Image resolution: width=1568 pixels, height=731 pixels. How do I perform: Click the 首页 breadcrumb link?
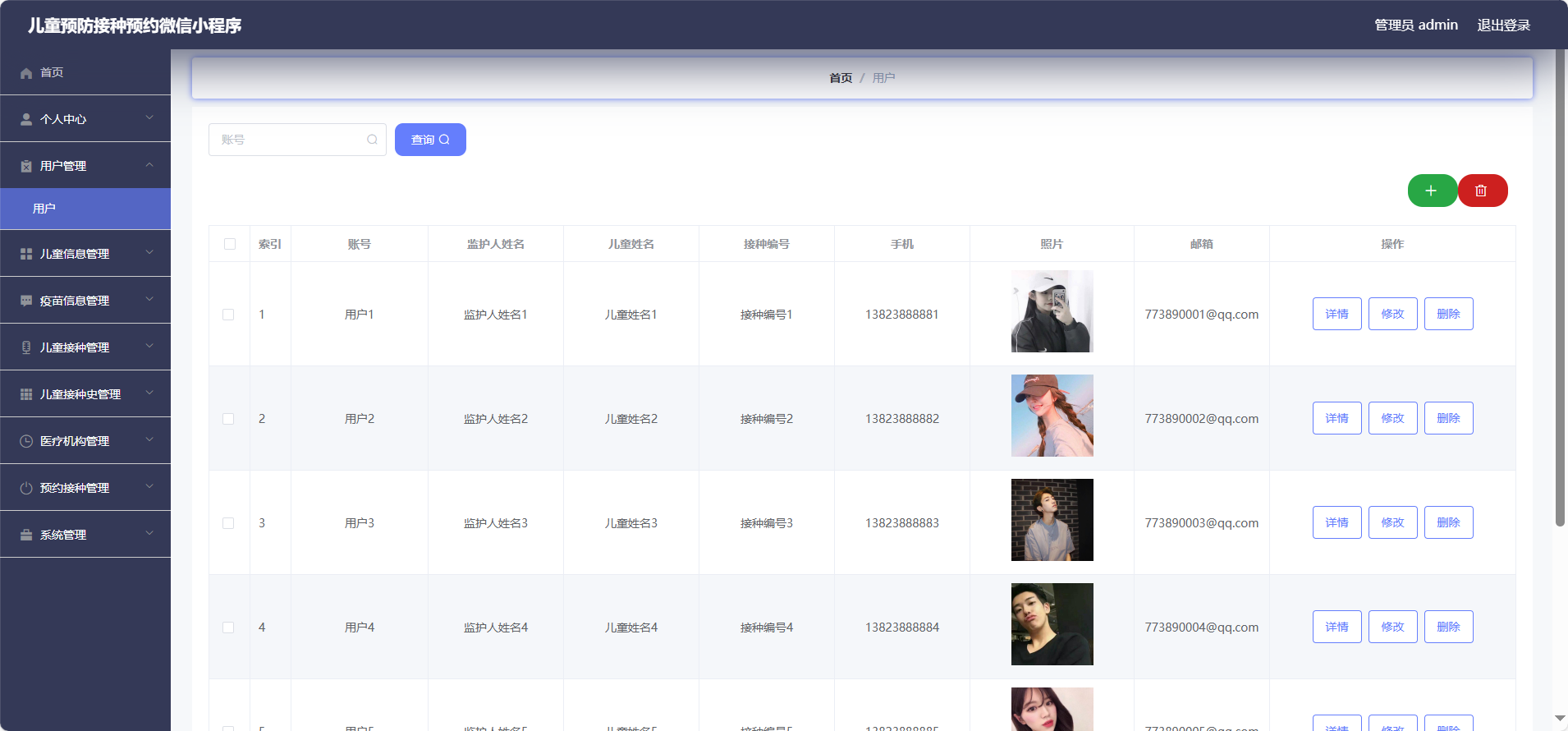pos(841,78)
